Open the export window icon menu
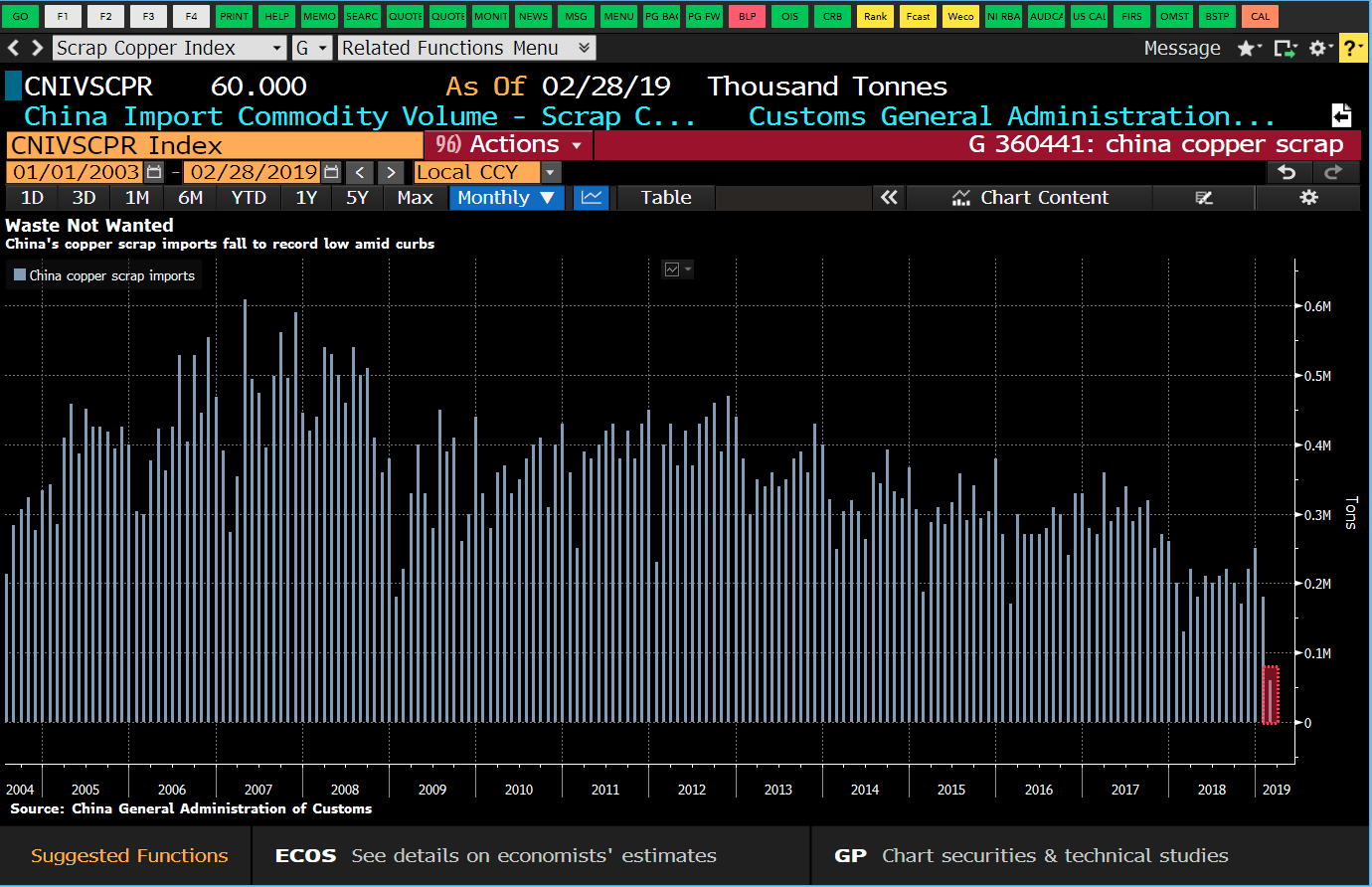1372x887 pixels. tap(1286, 48)
